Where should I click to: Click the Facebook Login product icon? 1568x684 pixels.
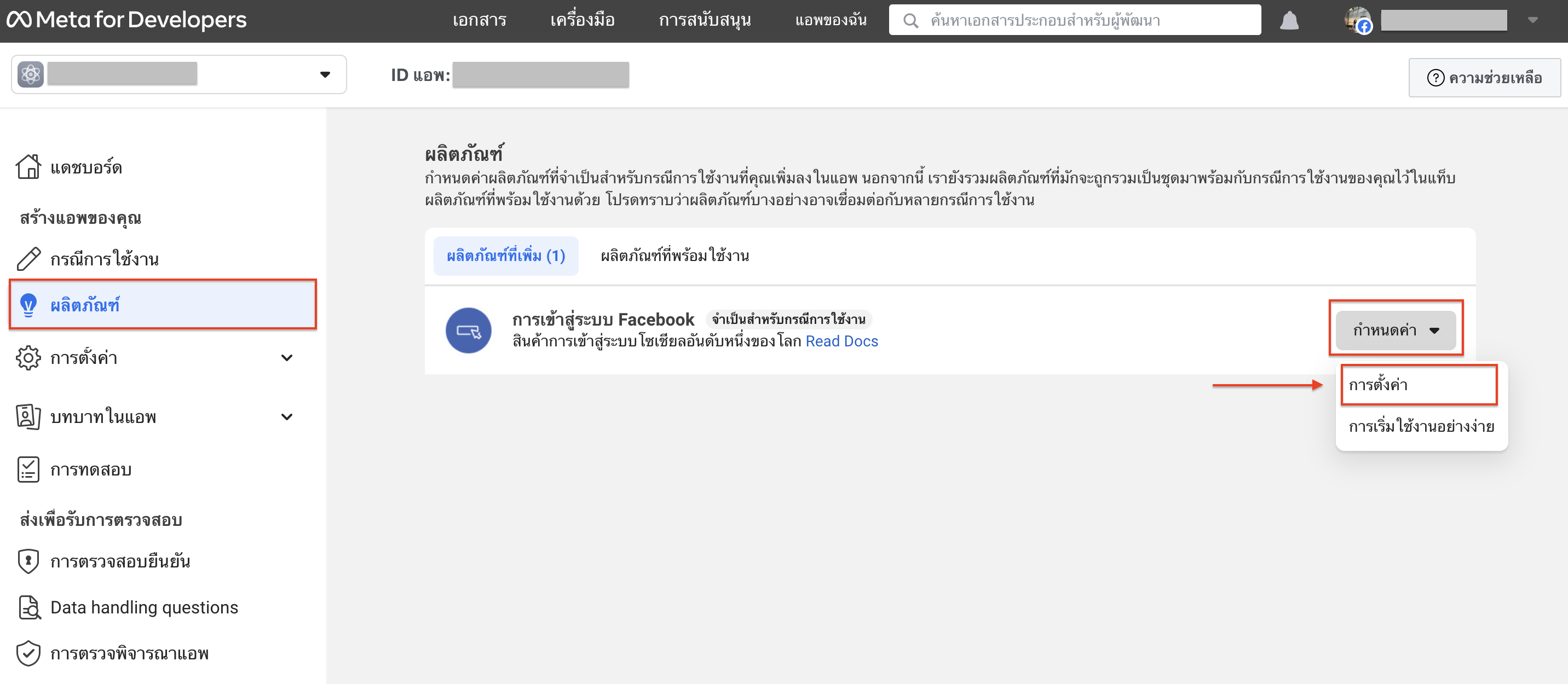(x=468, y=331)
